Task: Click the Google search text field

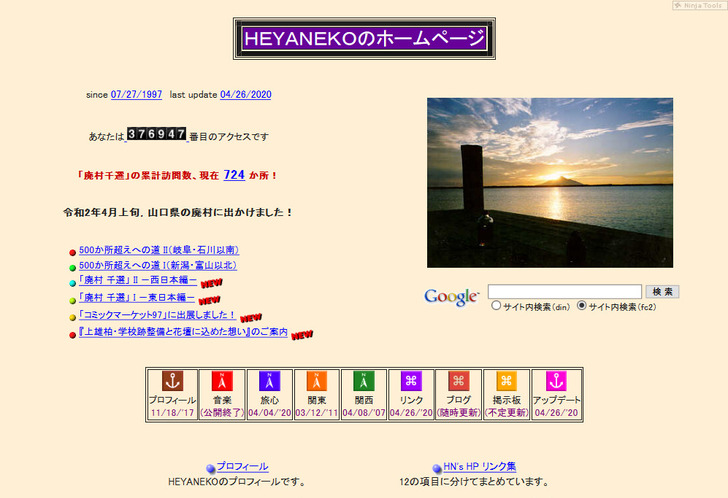Action: coord(564,292)
